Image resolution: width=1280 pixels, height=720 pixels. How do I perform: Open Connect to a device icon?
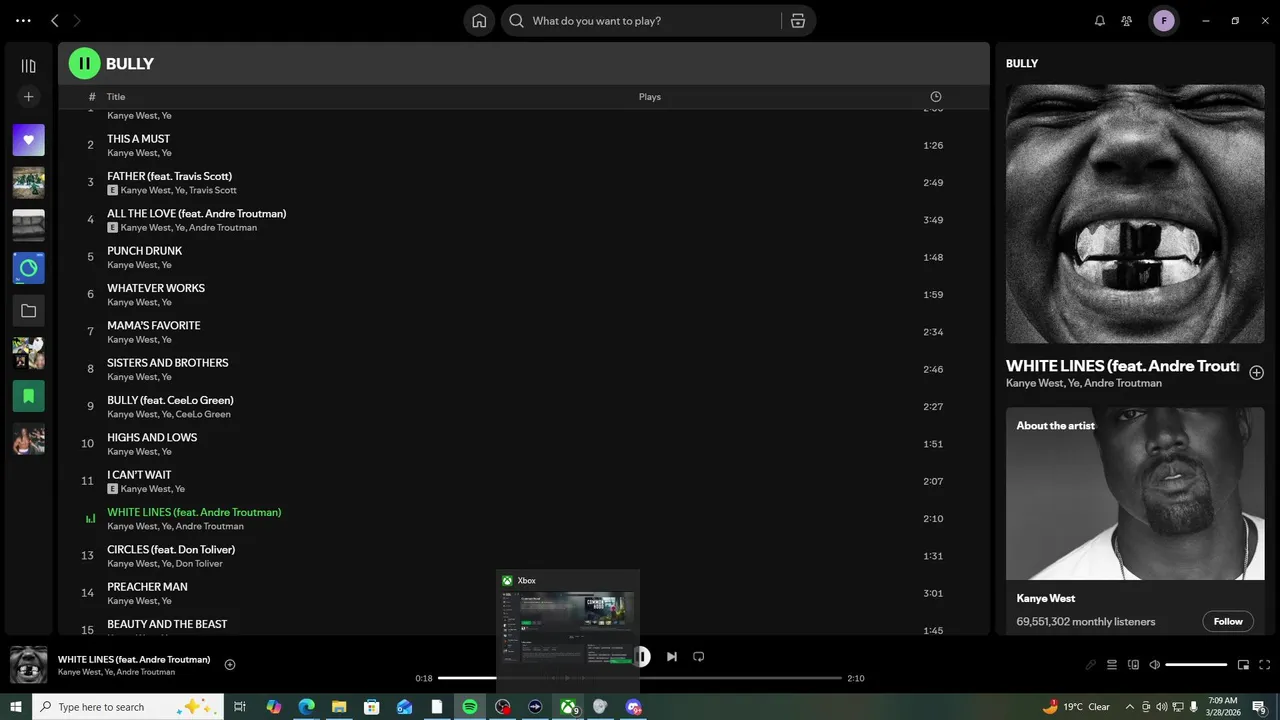1133,665
